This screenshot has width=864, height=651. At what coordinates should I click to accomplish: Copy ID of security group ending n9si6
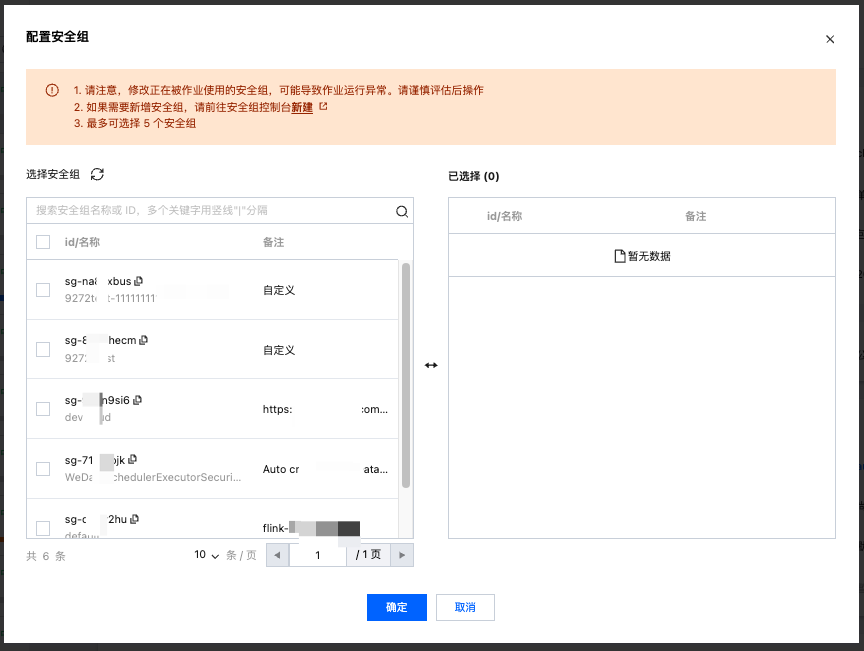138,400
